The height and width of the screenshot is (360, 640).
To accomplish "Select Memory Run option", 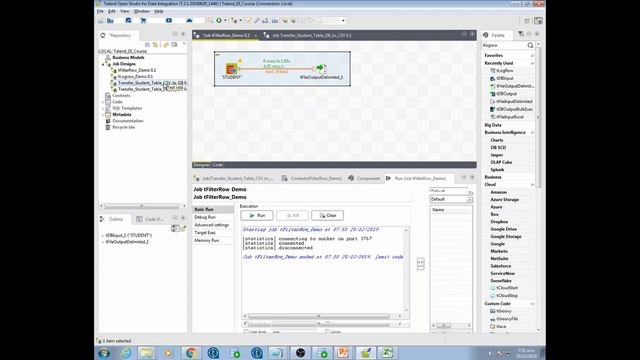I will click(x=207, y=240).
